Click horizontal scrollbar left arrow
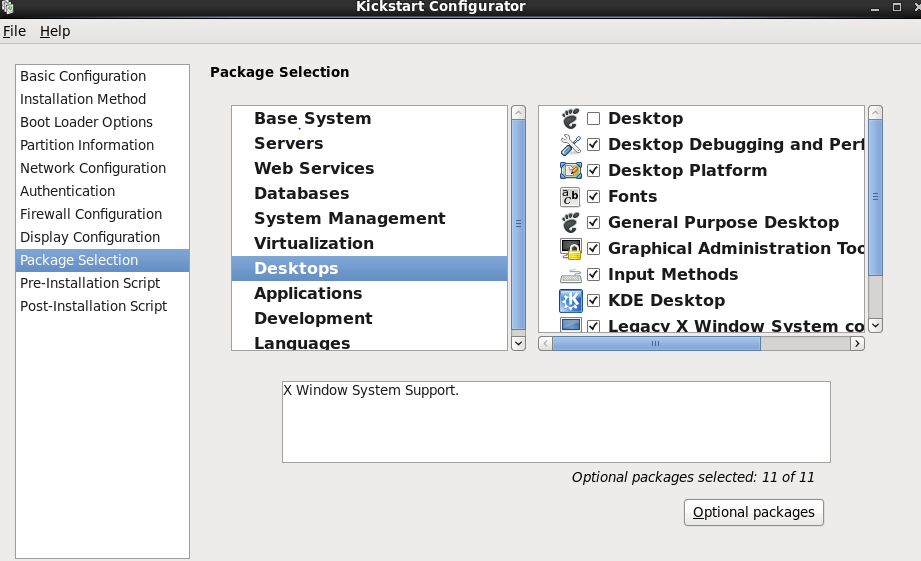 (545, 343)
